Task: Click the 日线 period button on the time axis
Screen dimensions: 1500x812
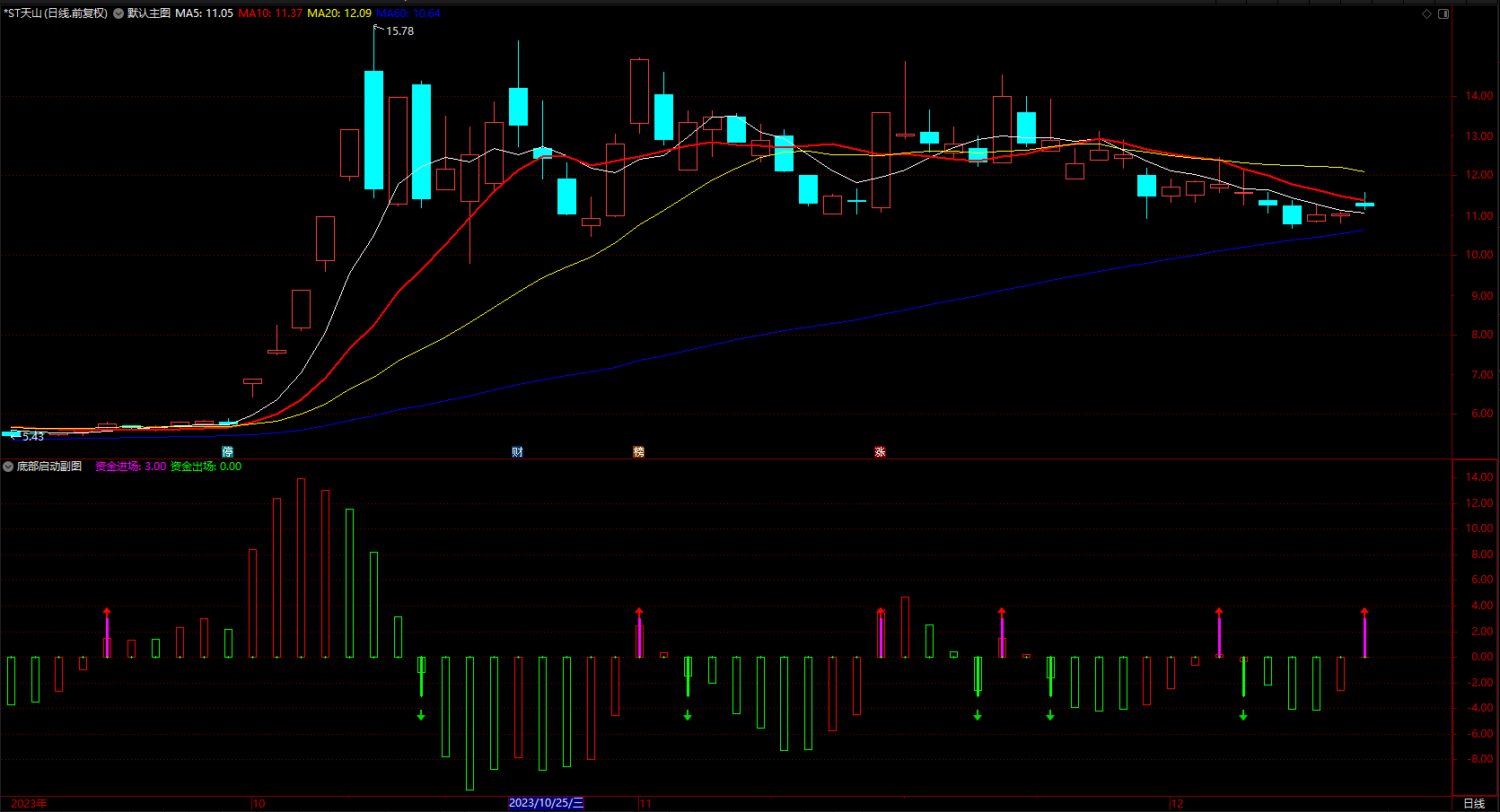Action: click(x=1474, y=804)
